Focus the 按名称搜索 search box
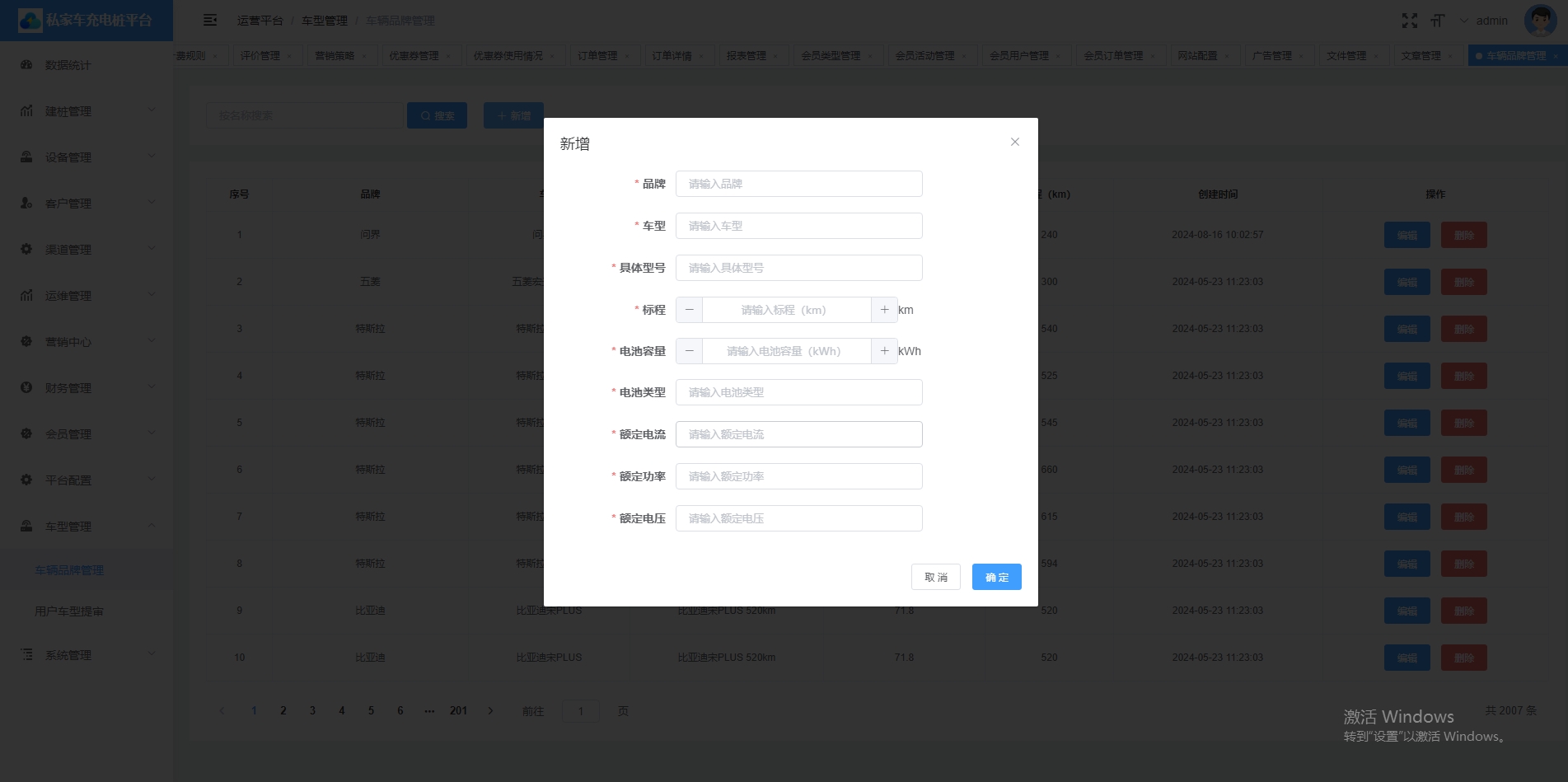Image resolution: width=1568 pixels, height=782 pixels. pos(305,115)
